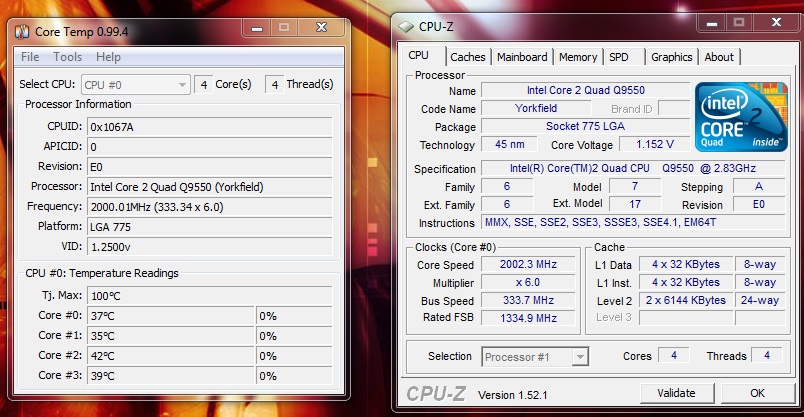Click the Intel Core 2 Quad logo
Screen dimensions: 804x417
741,117
